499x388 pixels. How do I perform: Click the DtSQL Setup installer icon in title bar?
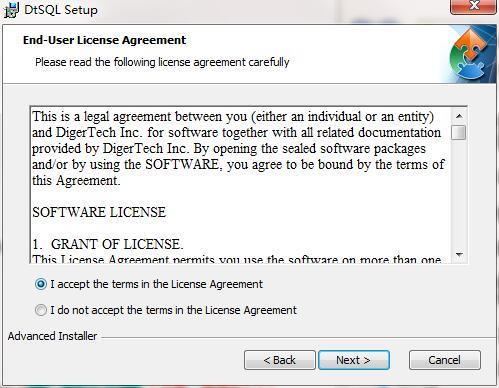point(11,10)
